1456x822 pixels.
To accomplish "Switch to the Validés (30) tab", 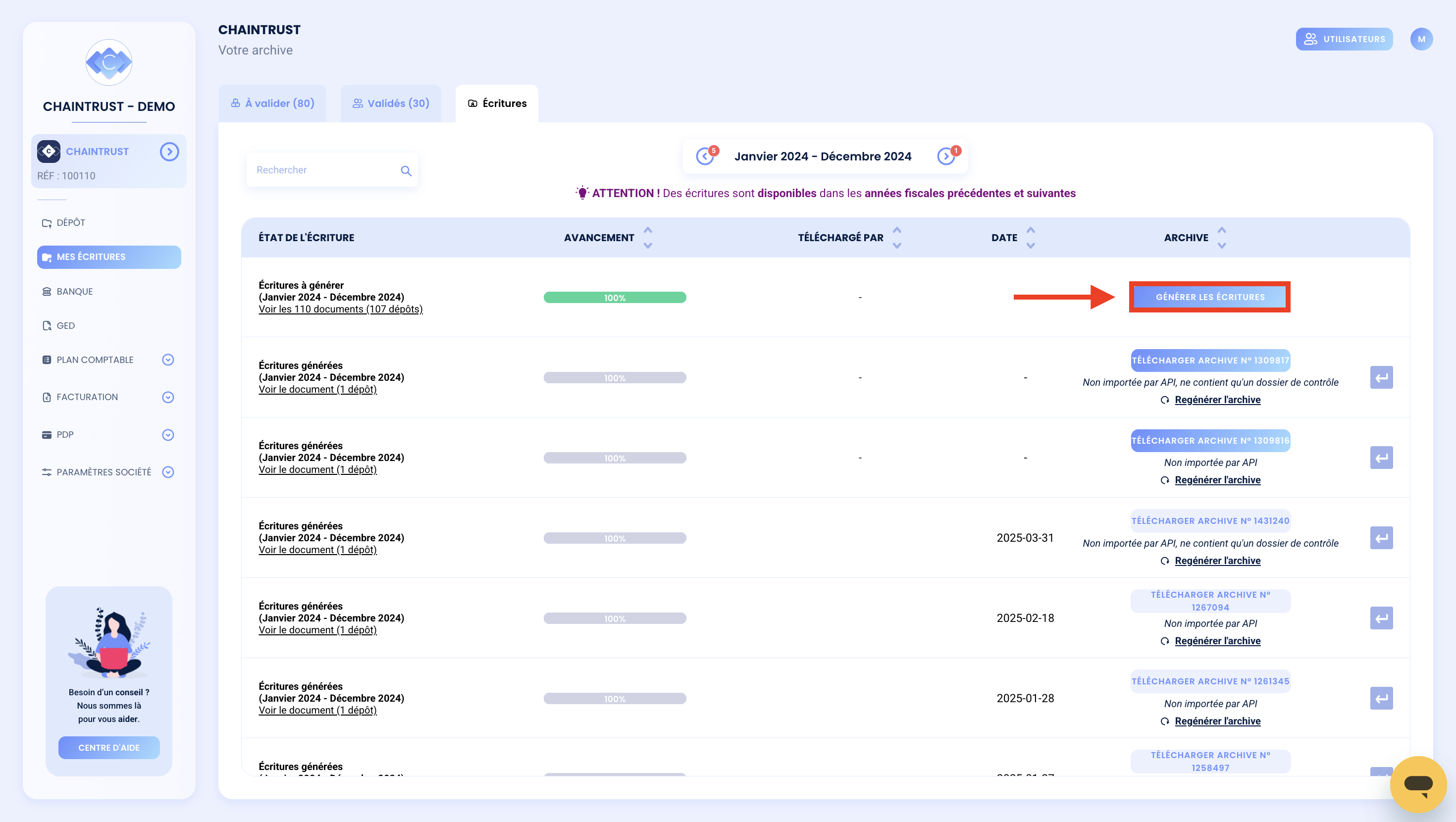I will pyautogui.click(x=391, y=103).
